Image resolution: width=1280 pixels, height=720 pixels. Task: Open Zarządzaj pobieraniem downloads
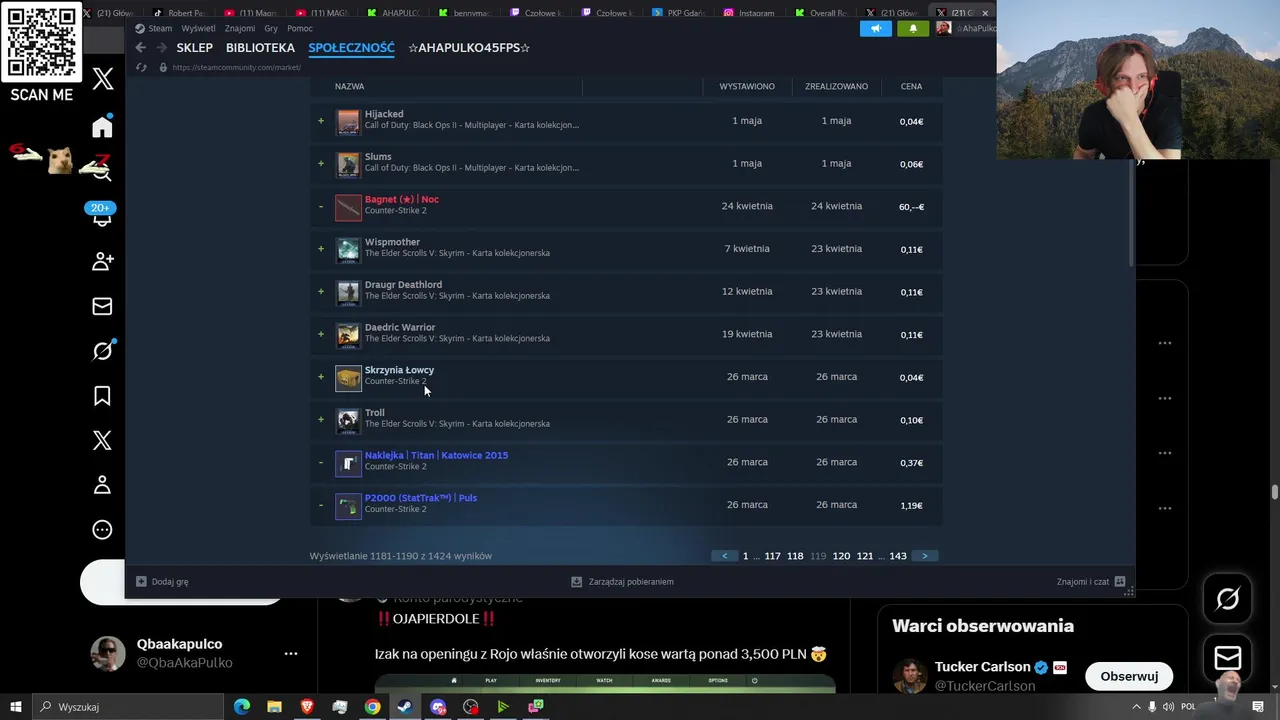(622, 581)
